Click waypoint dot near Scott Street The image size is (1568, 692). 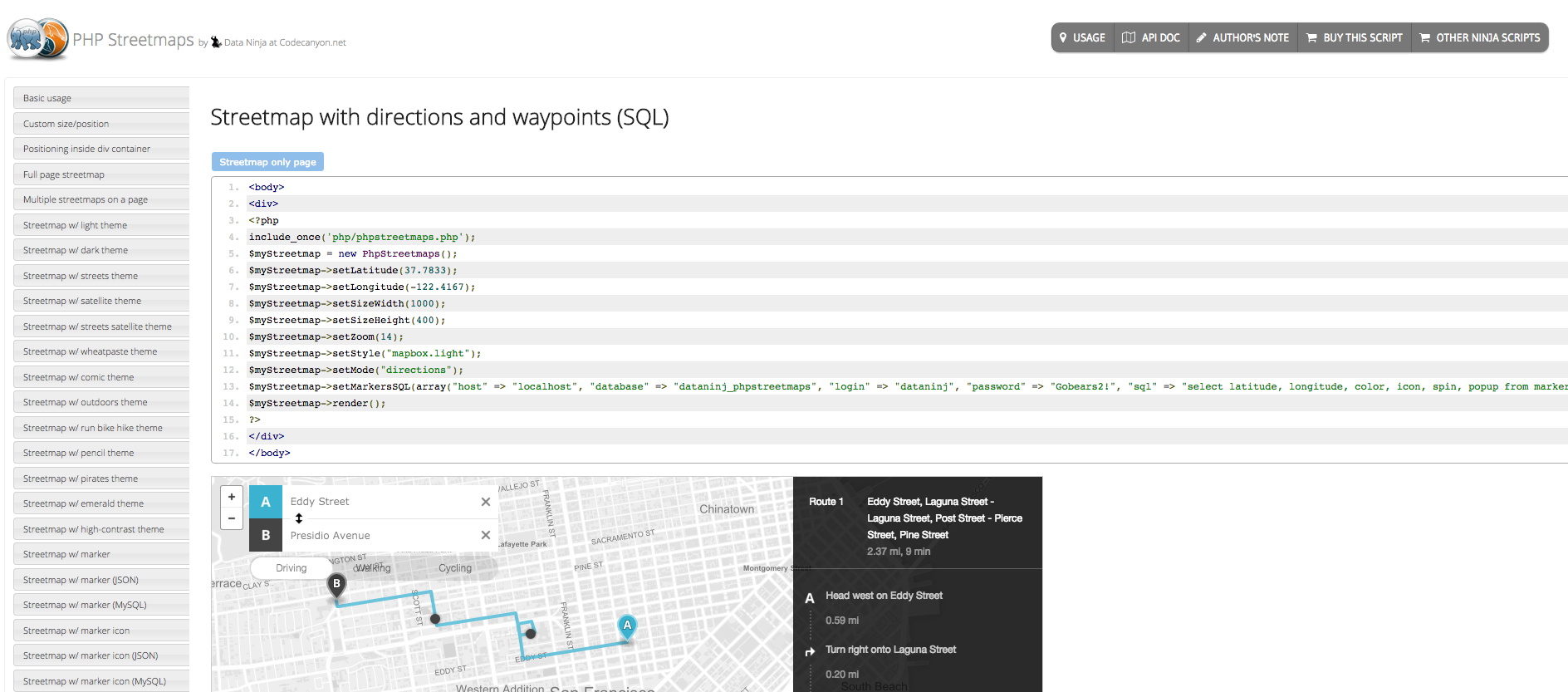pos(435,619)
